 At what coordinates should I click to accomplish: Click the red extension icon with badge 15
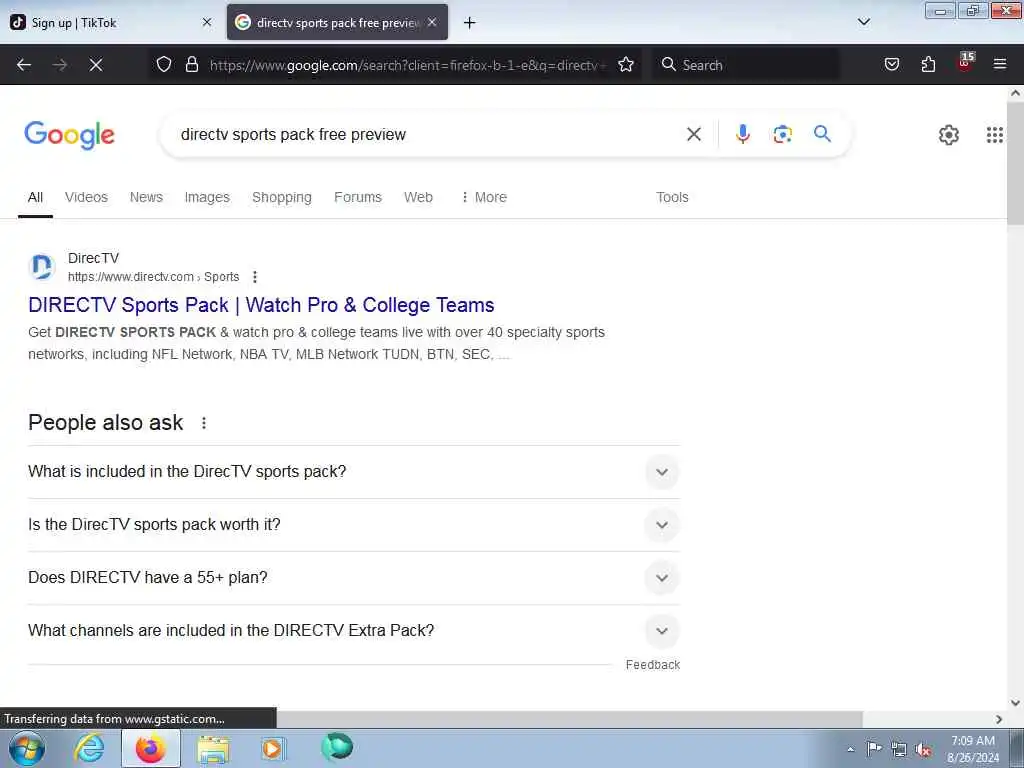965,62
